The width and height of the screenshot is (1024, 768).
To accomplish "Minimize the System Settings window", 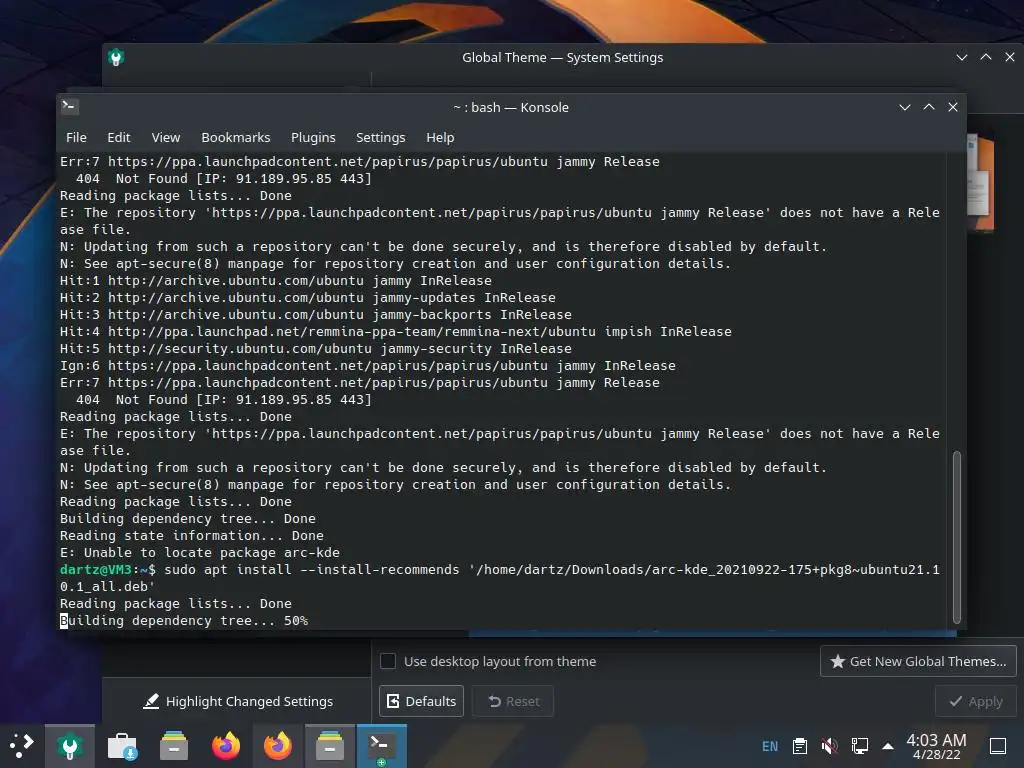I will point(961,57).
